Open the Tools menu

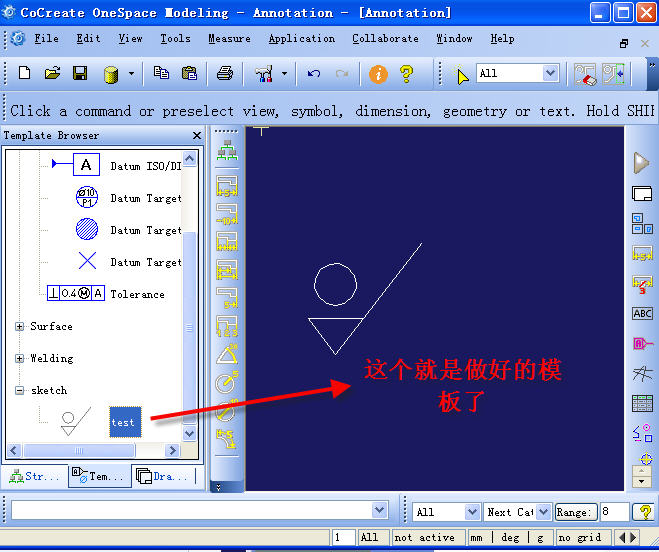click(175, 39)
